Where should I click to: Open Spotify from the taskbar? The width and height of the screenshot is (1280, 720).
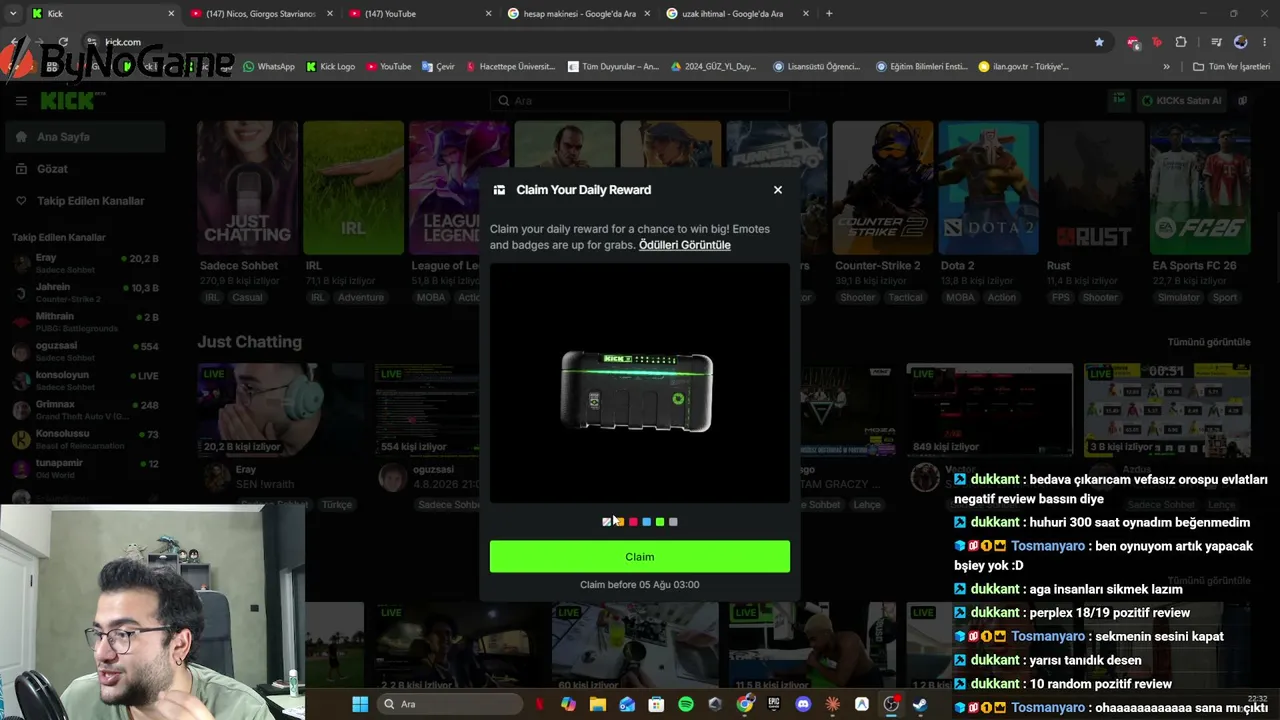click(686, 704)
